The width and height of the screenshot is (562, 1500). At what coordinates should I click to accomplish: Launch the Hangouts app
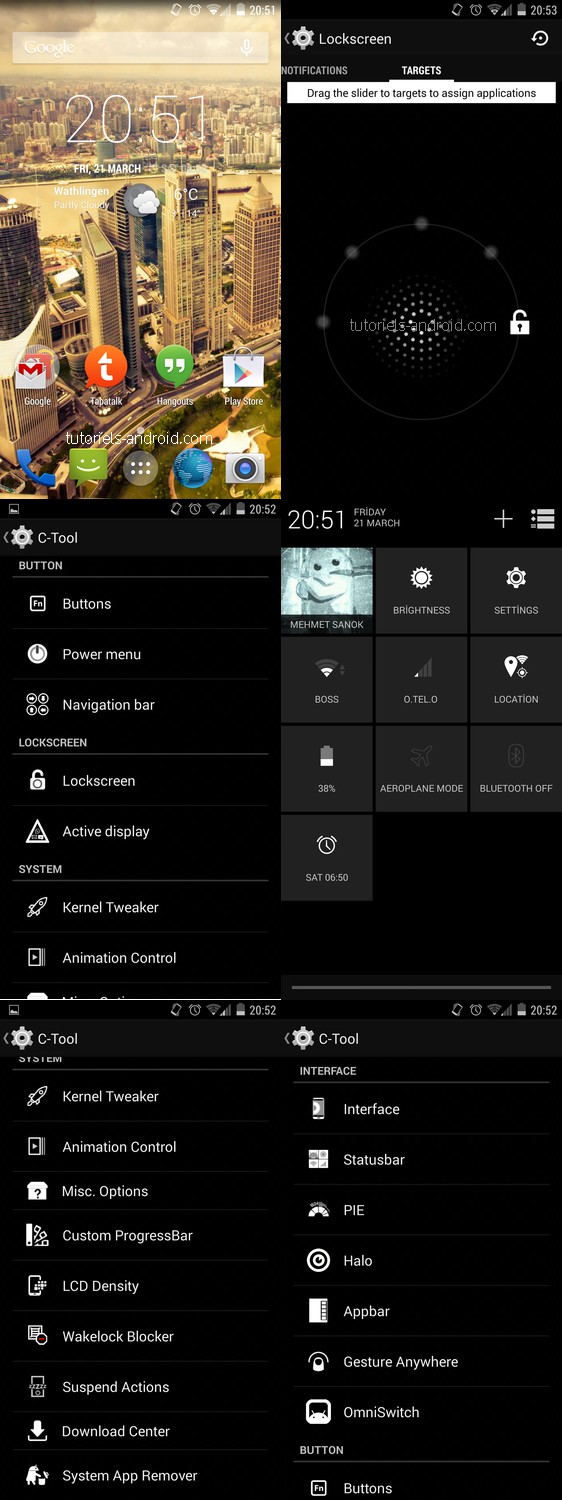point(175,375)
